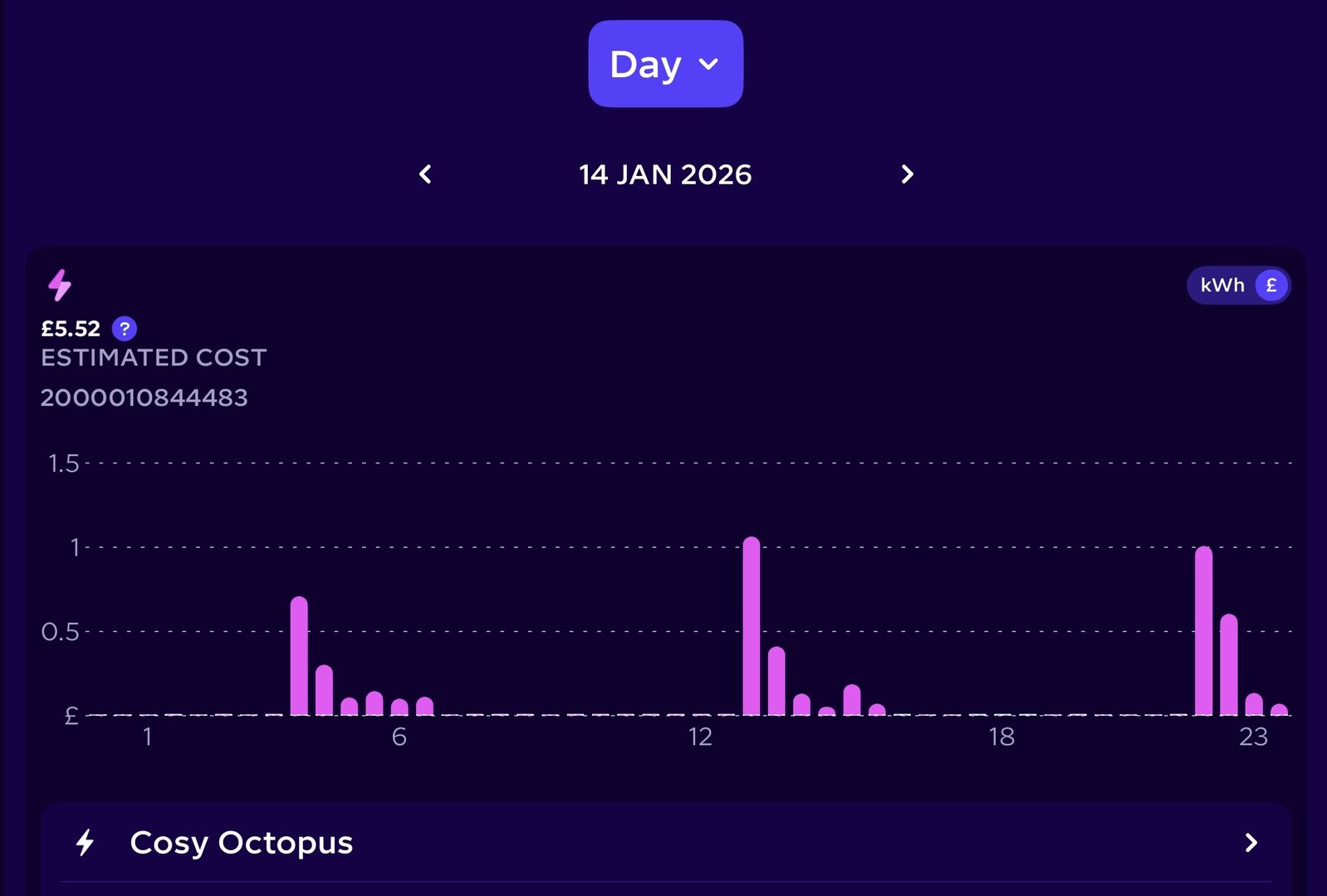Go to the previous day arrow
The width and height of the screenshot is (1327, 896).
click(x=425, y=174)
